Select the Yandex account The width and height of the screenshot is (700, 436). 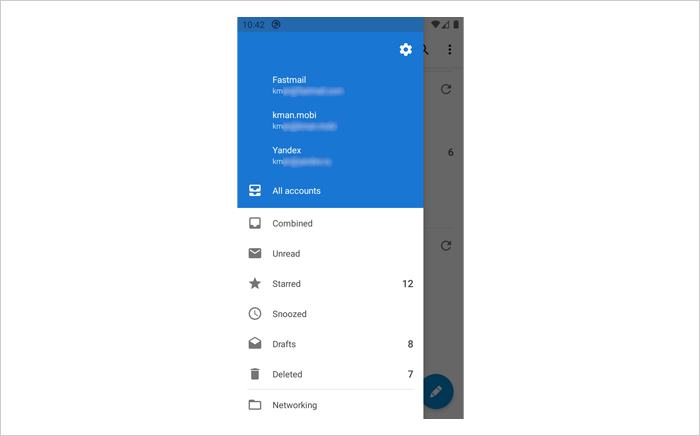[330, 155]
